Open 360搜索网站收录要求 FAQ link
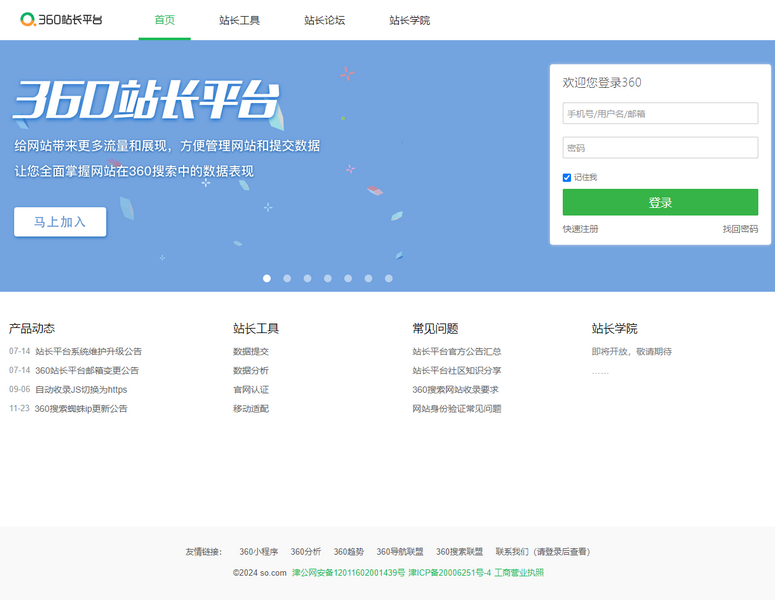Screen dimensions: 775x600 click(455, 389)
